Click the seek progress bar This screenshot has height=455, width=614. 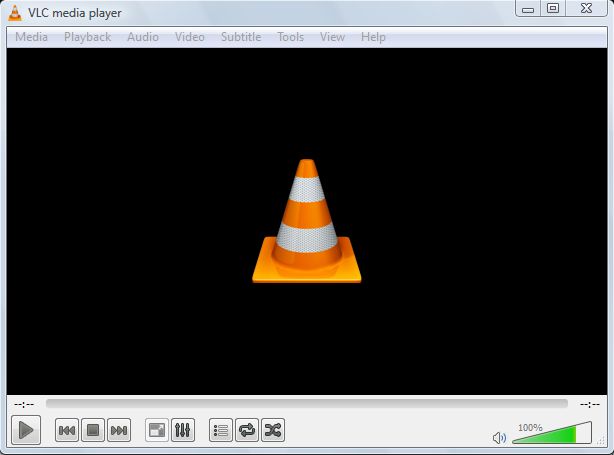click(307, 404)
